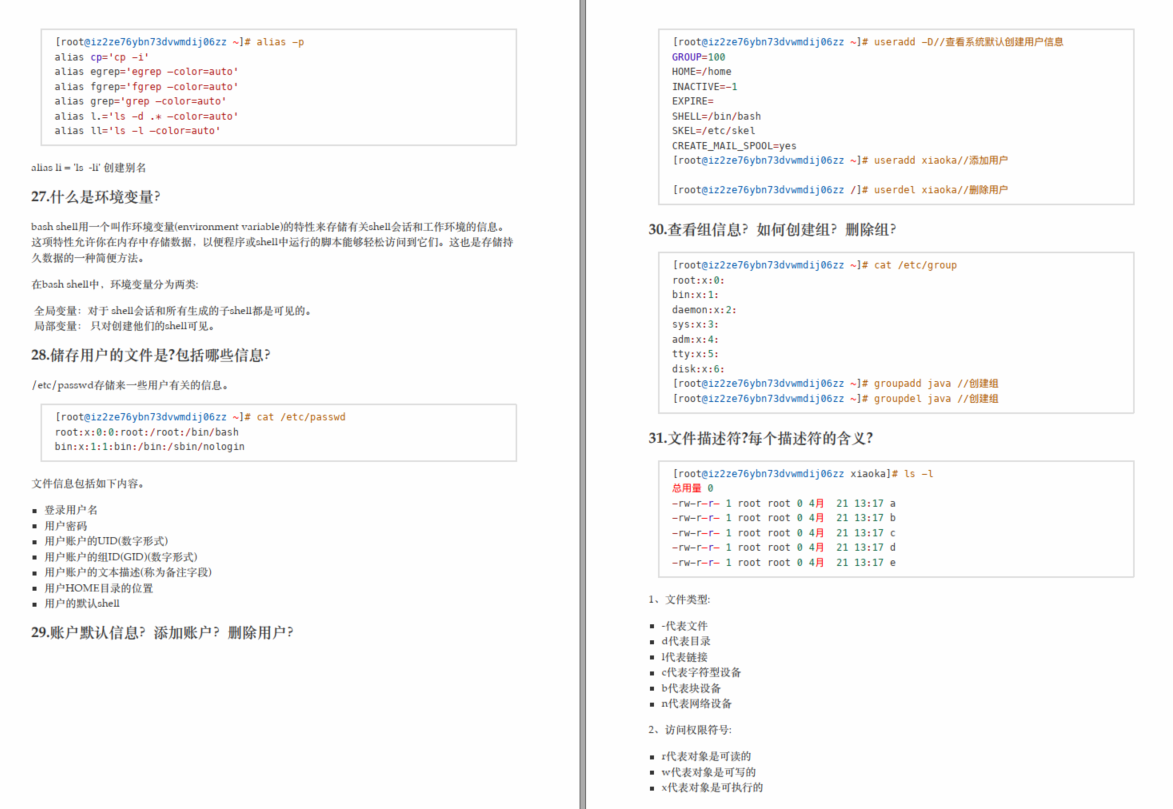Screen dimensions: 1173x809
Task: Click the 'cat /etc/group' command
Action: (x=814, y=265)
